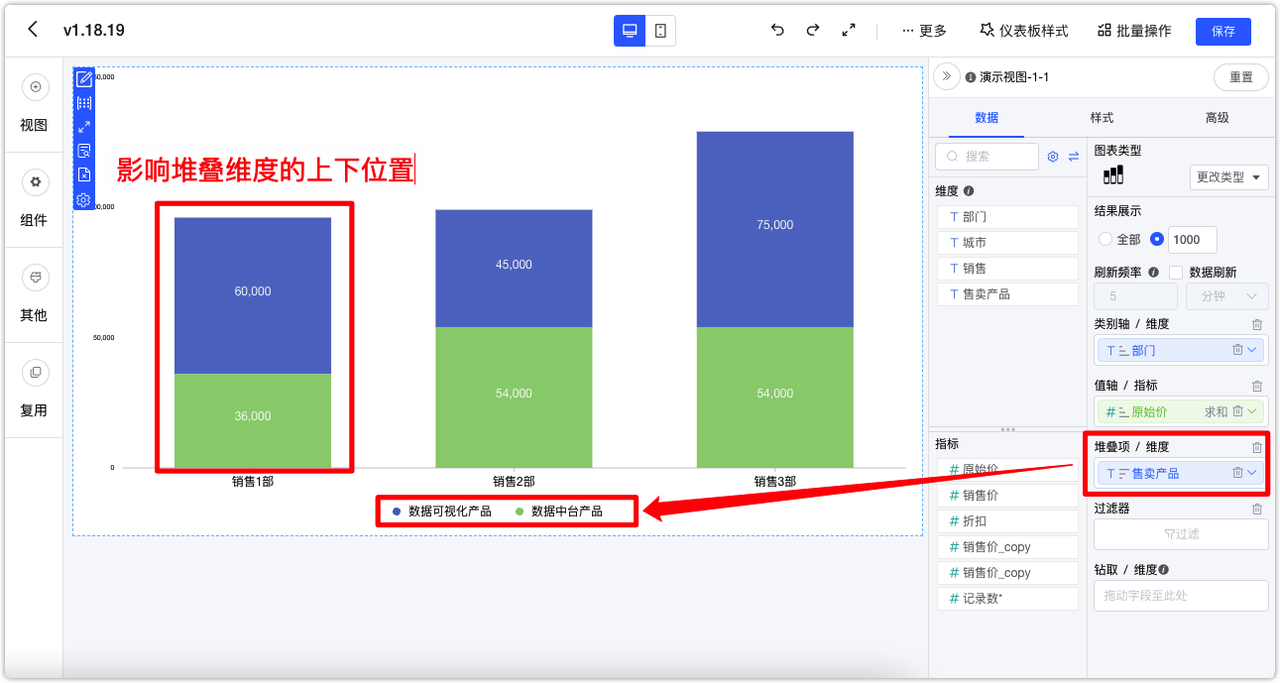
Task: Select the 全部 result display radio
Action: coord(1105,240)
